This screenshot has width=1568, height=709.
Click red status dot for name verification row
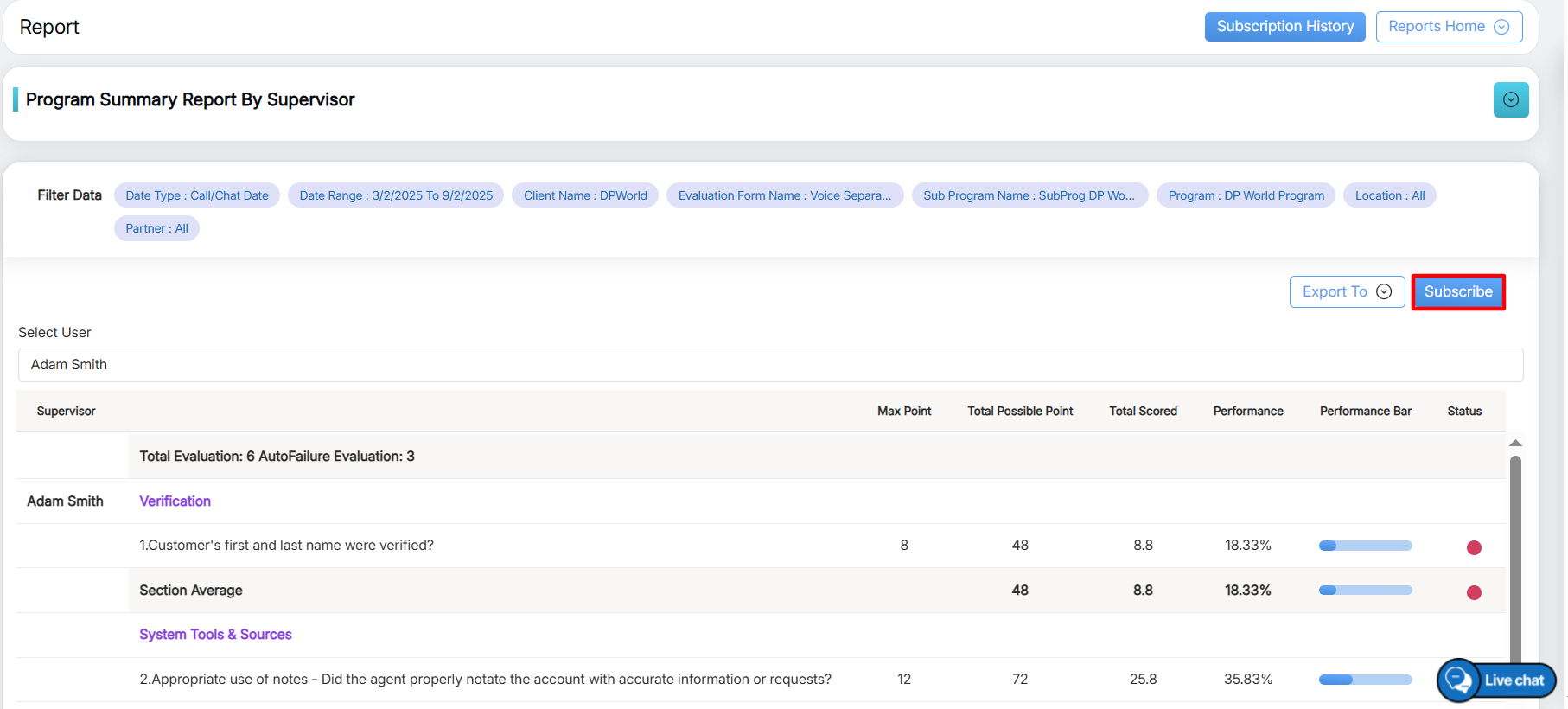click(x=1474, y=547)
